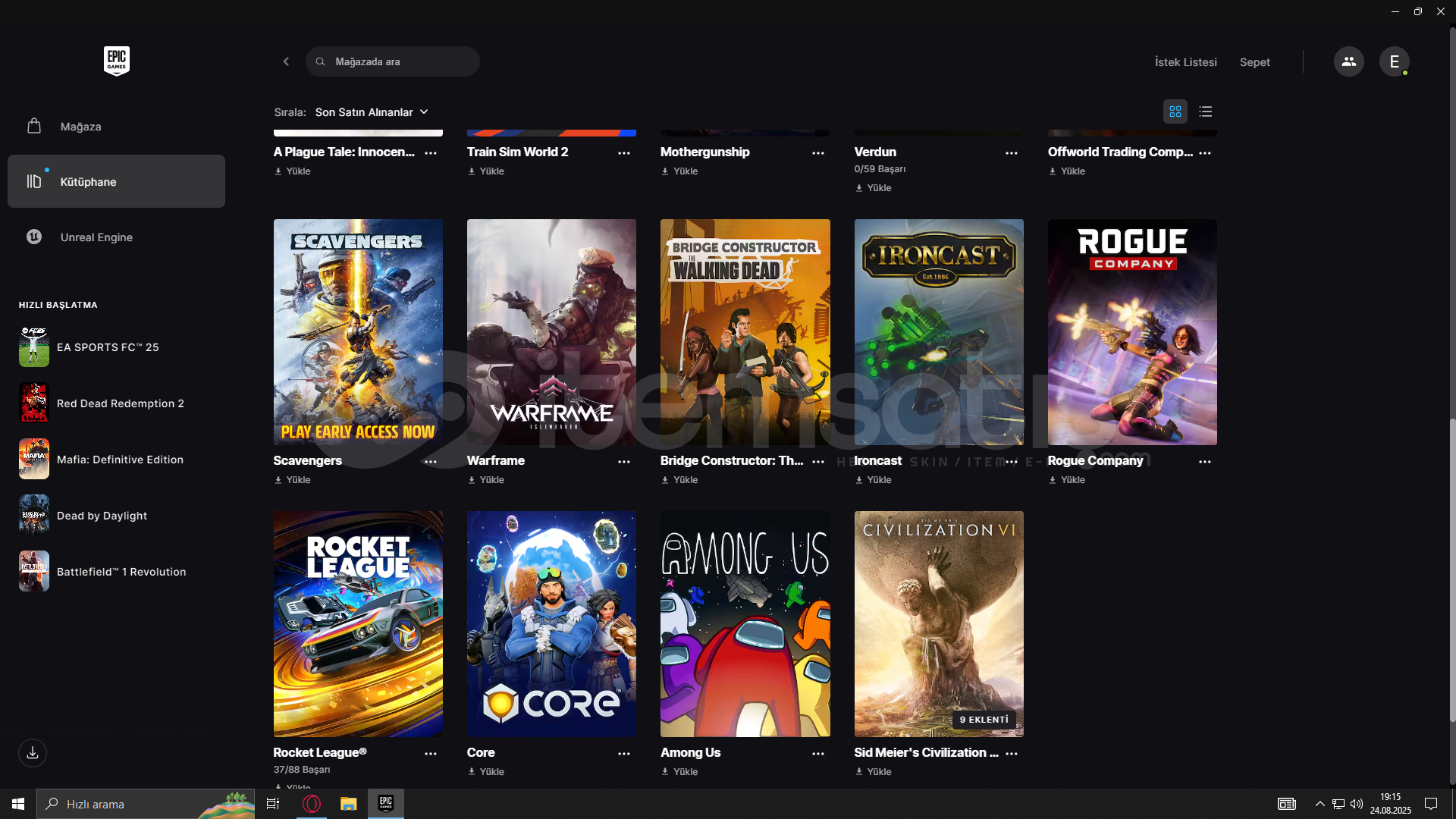
Task: Install Warframe via Yükle
Action: click(486, 480)
